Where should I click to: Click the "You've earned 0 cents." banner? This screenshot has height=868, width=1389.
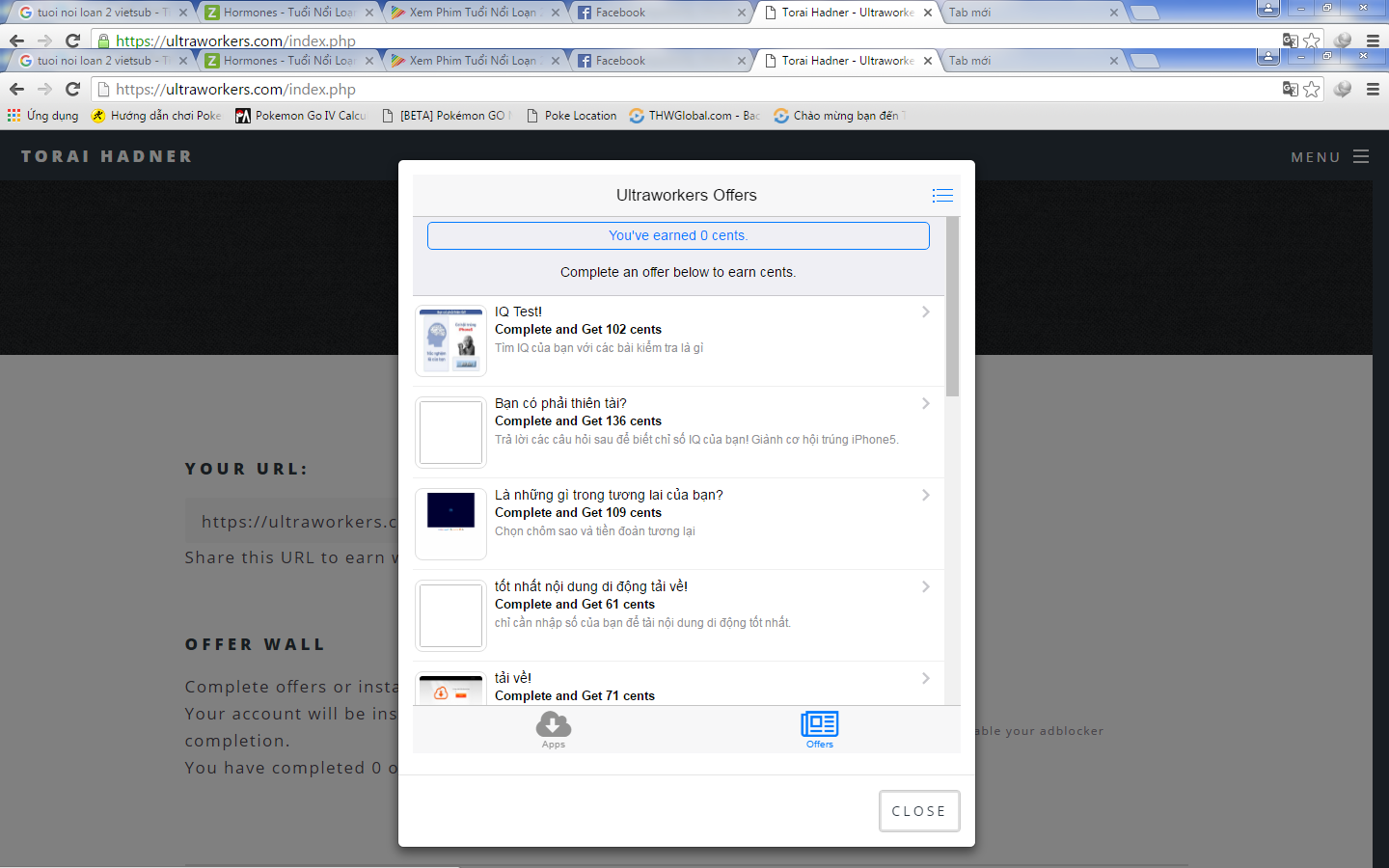(678, 235)
